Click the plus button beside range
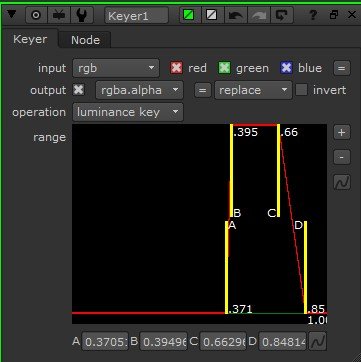The height and width of the screenshot is (362, 361). 342,132
